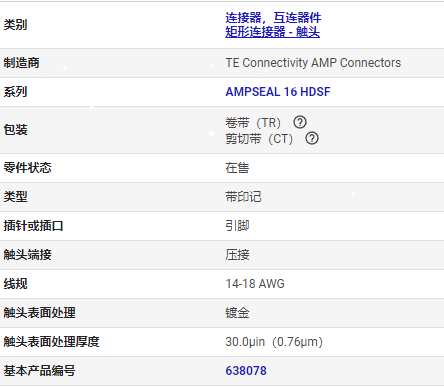Screen dimensions: 444x388
Task: Select the 触头表面处理厚度 row label
Action: [x=51, y=342]
